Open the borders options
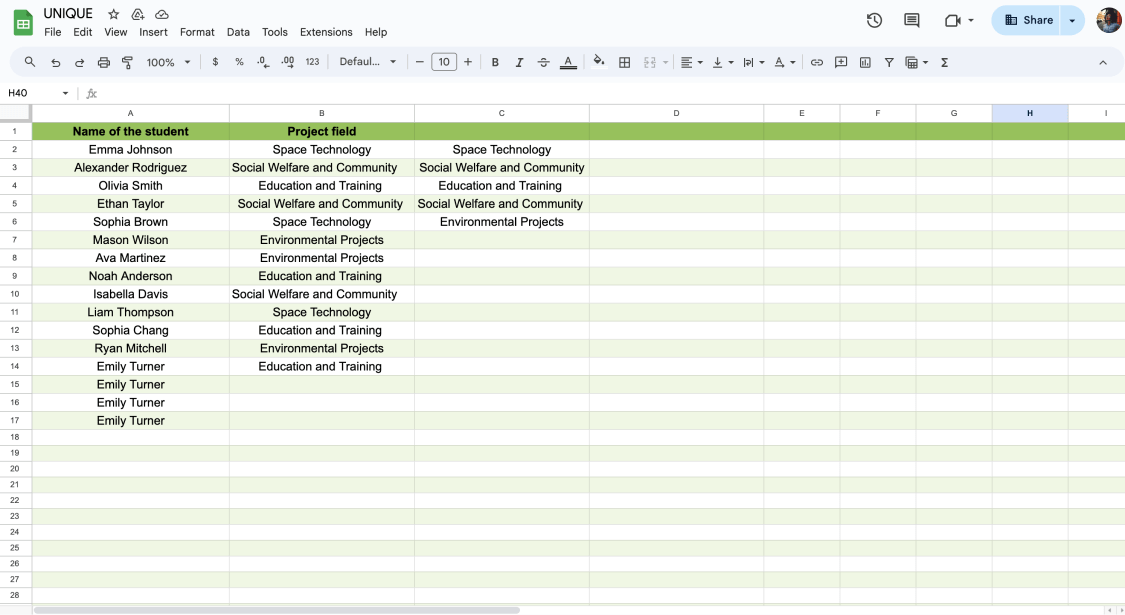1125x615 pixels. click(x=624, y=62)
